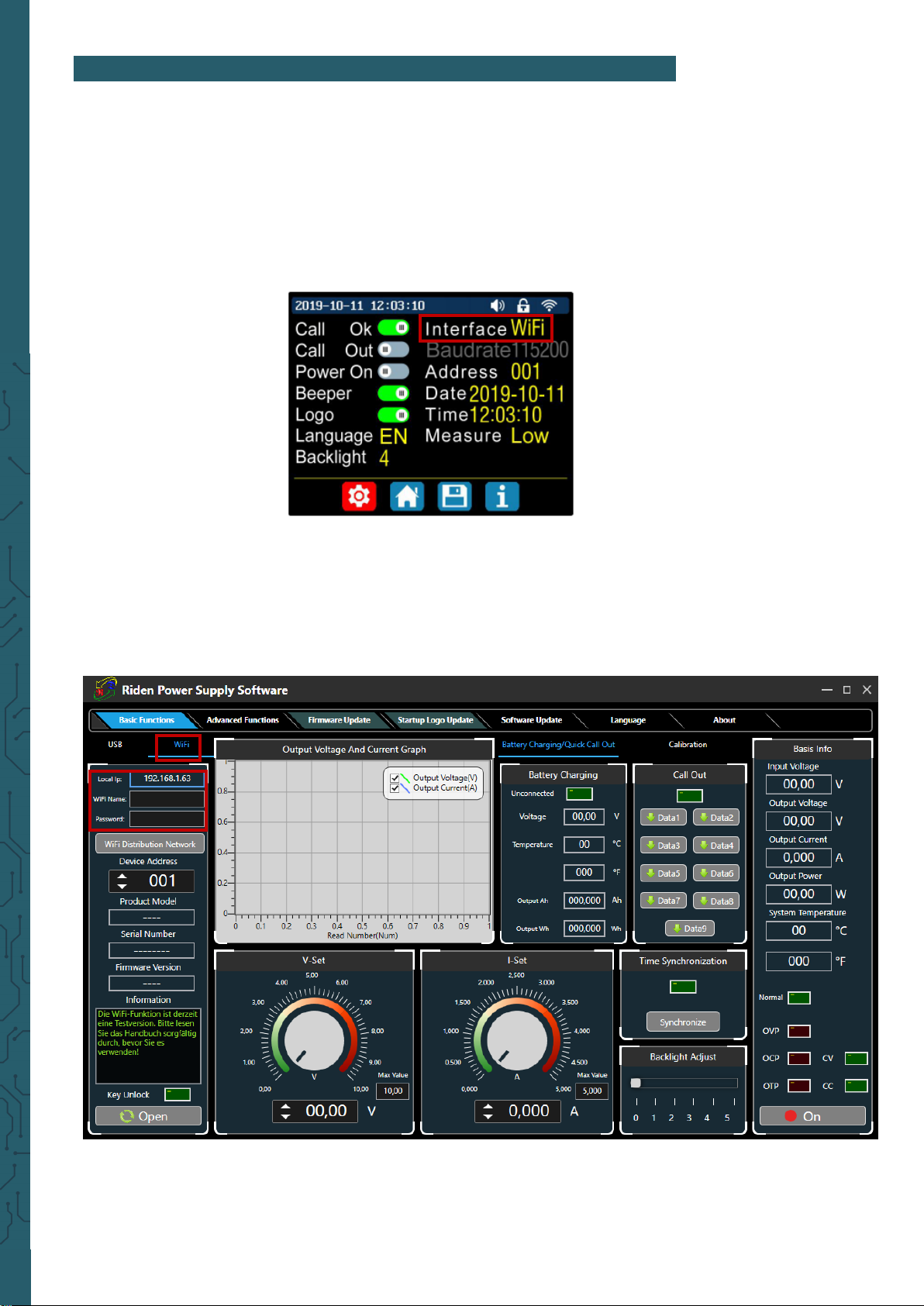Tap the speaker icon in device status bar
The width and height of the screenshot is (924, 1306).
497,305
